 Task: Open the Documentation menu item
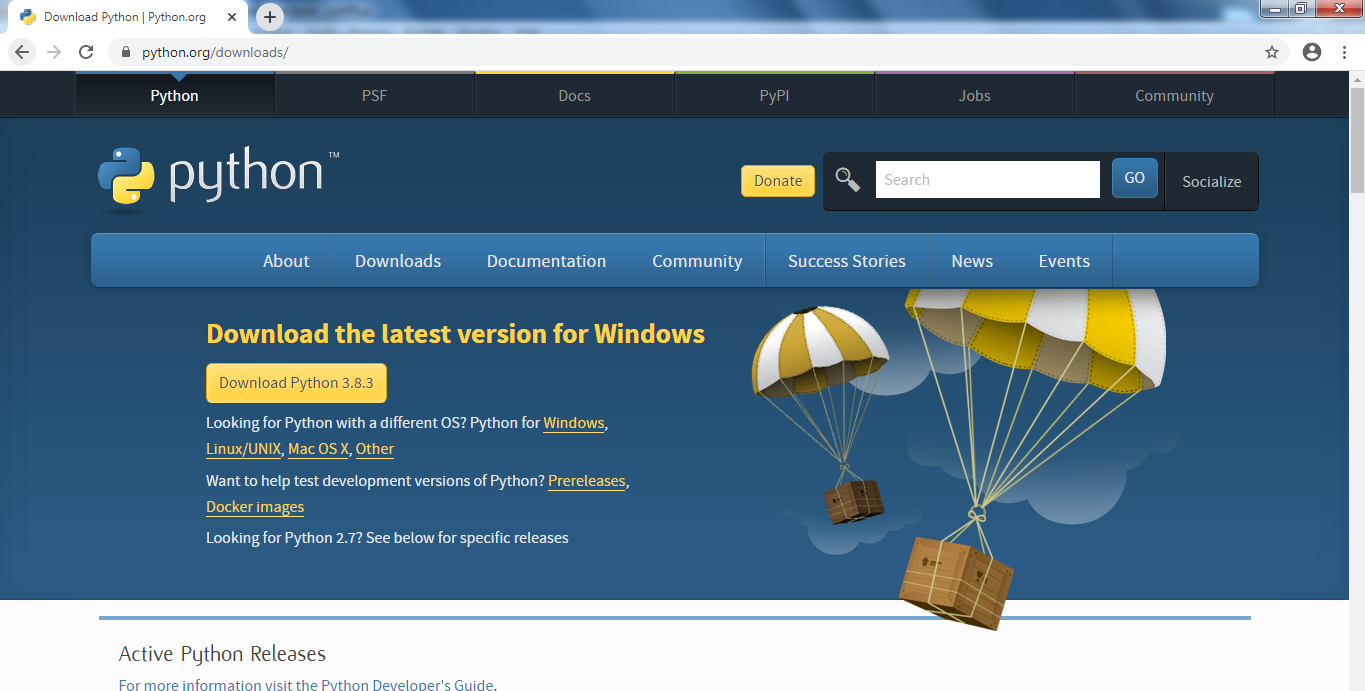point(546,261)
